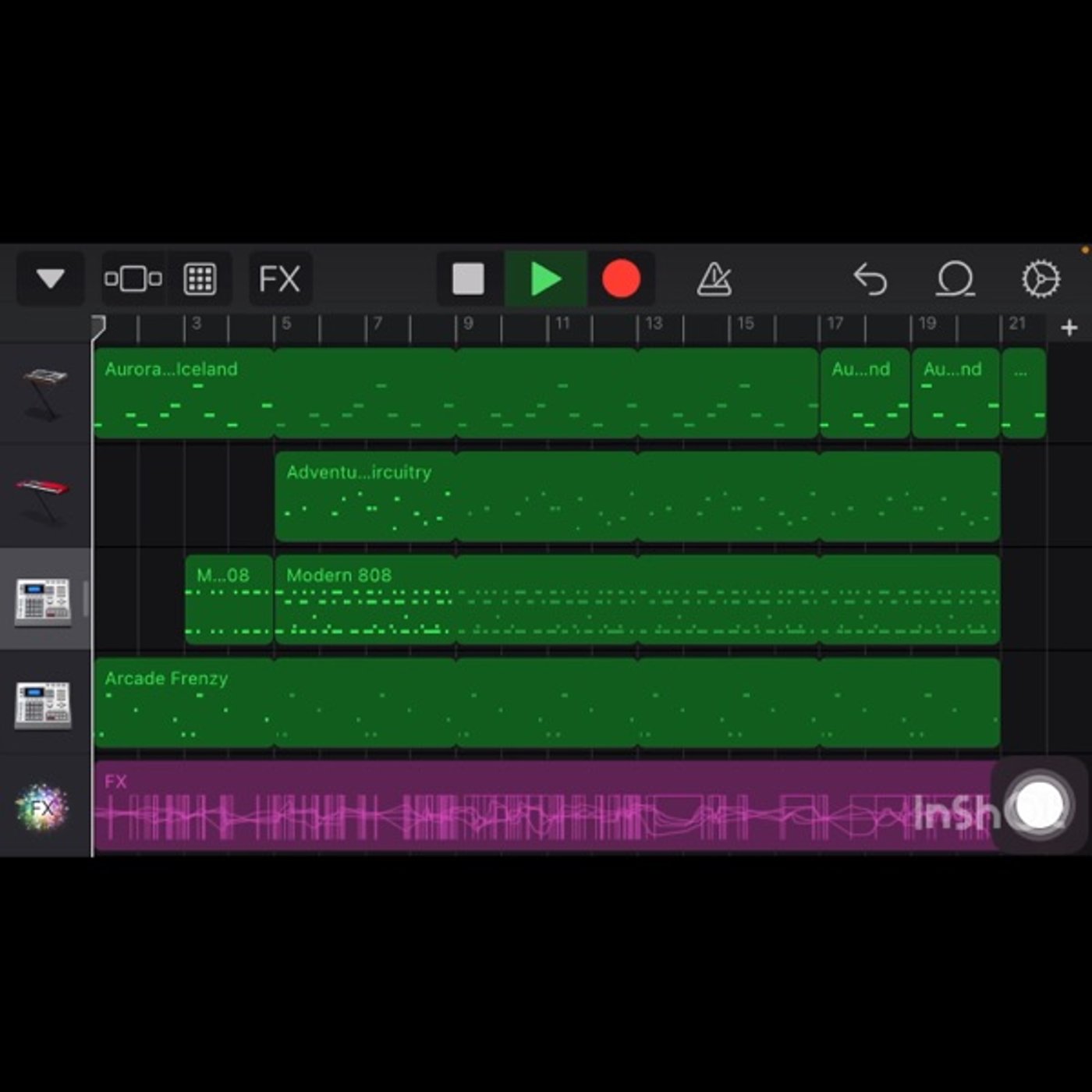Image resolution: width=1092 pixels, height=1092 pixels.
Task: Start playback with the green play button
Action: (x=545, y=278)
